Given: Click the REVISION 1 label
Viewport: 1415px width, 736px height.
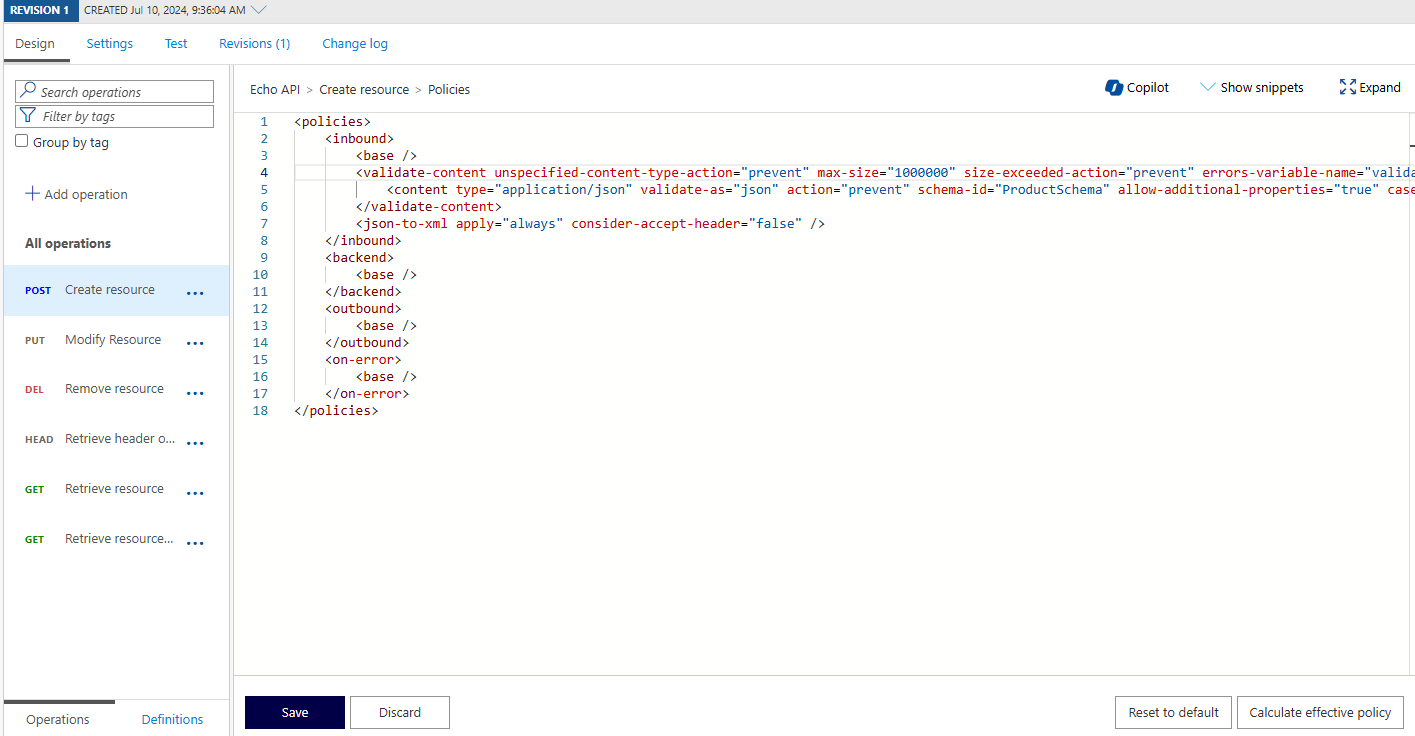Looking at the screenshot, I should coord(39,10).
